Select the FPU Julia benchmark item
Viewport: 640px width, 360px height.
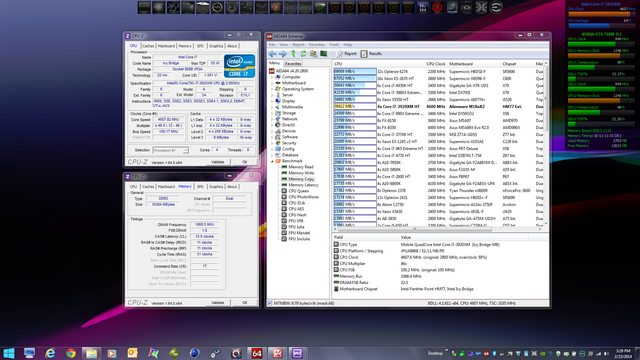(x=293, y=227)
